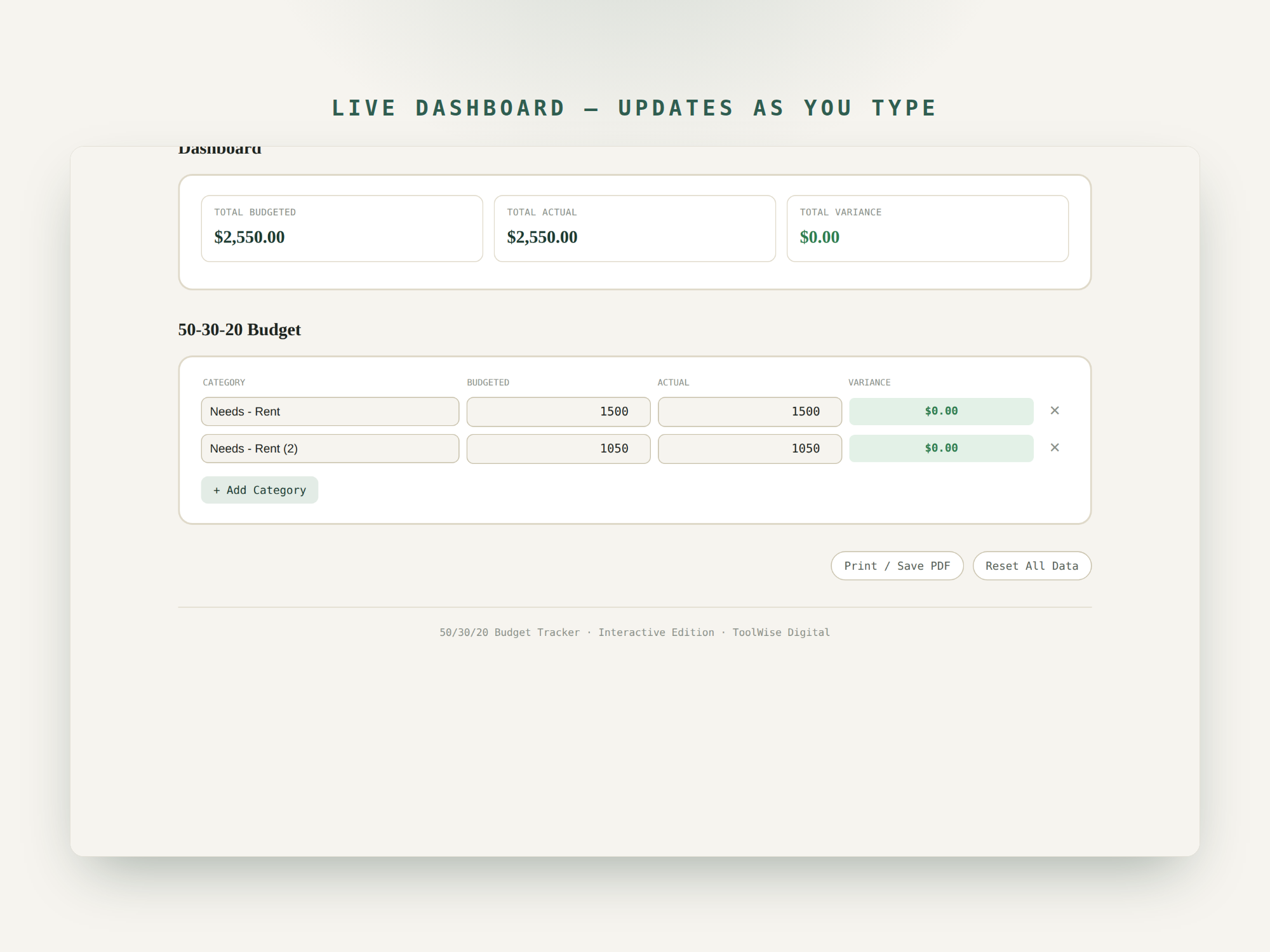Image resolution: width=1270 pixels, height=952 pixels.
Task: Click the CATEGORY column header
Action: tap(224, 382)
